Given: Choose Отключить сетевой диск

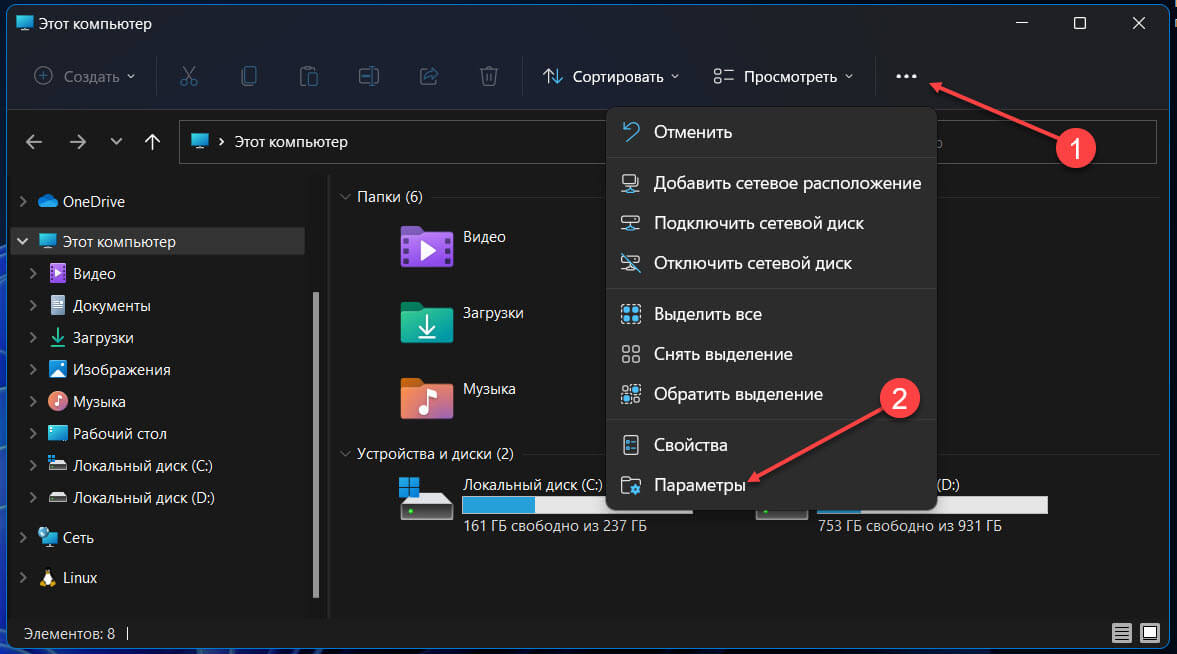Looking at the screenshot, I should 771,263.
